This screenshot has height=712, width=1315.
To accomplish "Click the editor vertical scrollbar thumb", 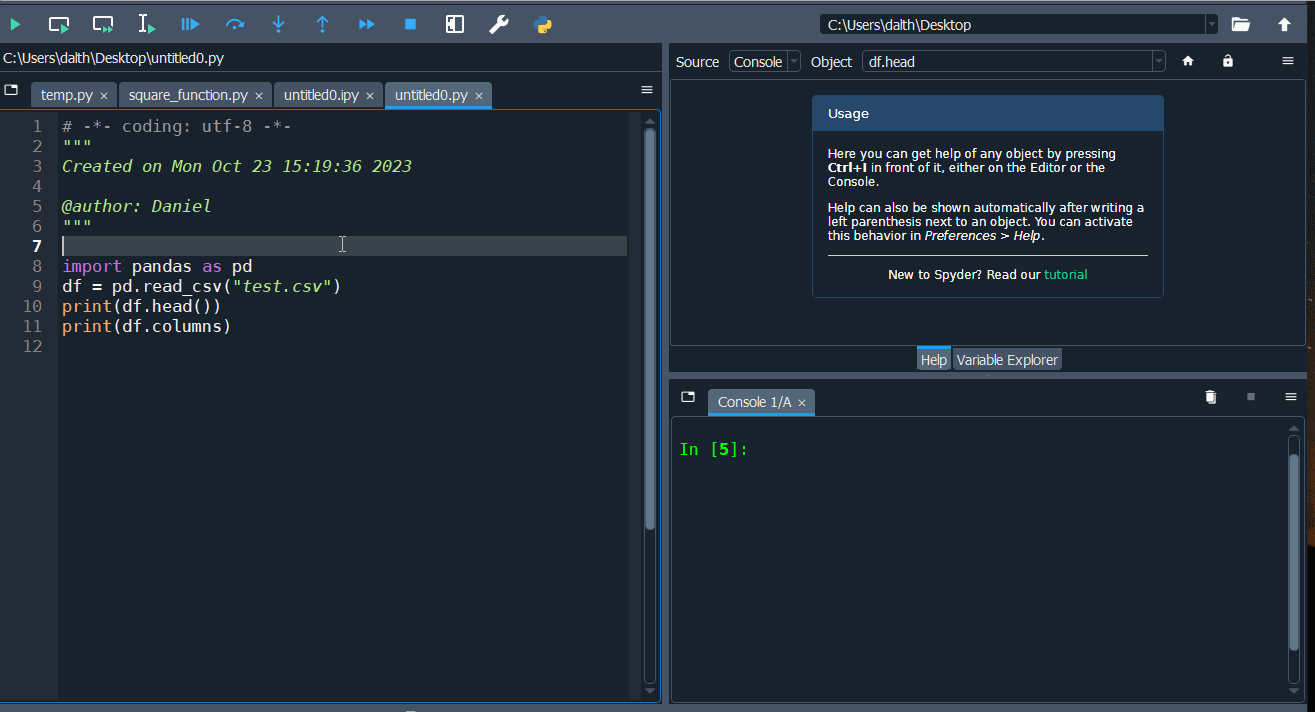I will [650, 328].
